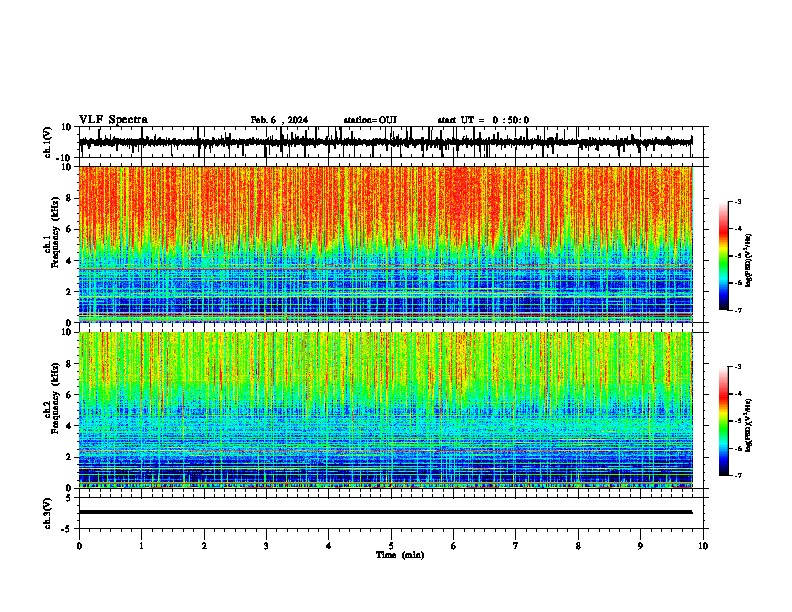Click the ch.2 spectrogram color bar

pyautogui.click(x=724, y=421)
